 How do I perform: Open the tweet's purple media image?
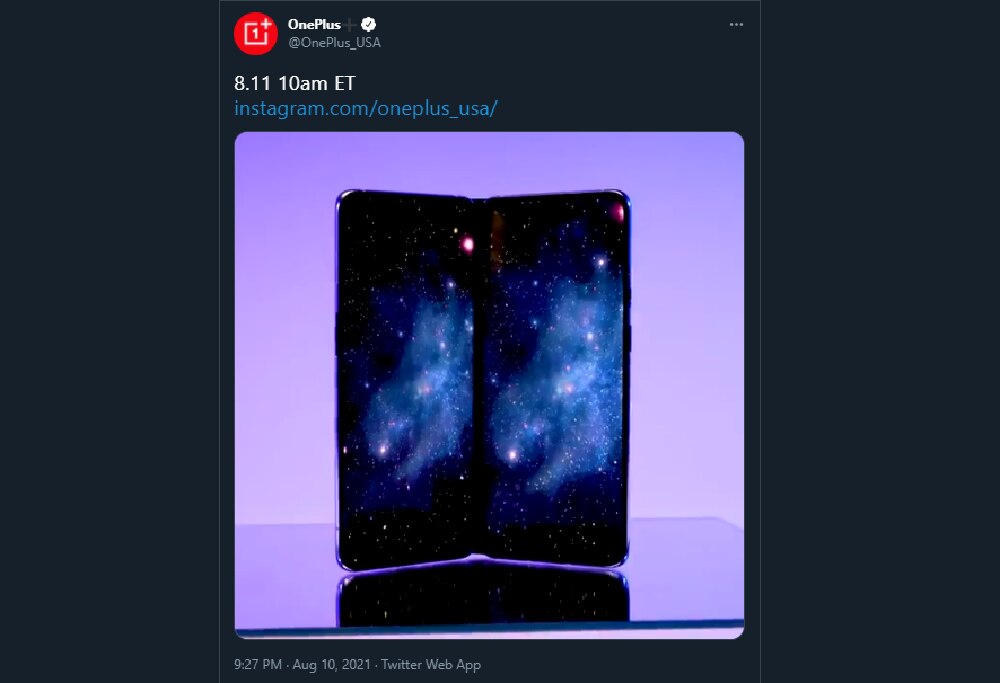coord(489,385)
